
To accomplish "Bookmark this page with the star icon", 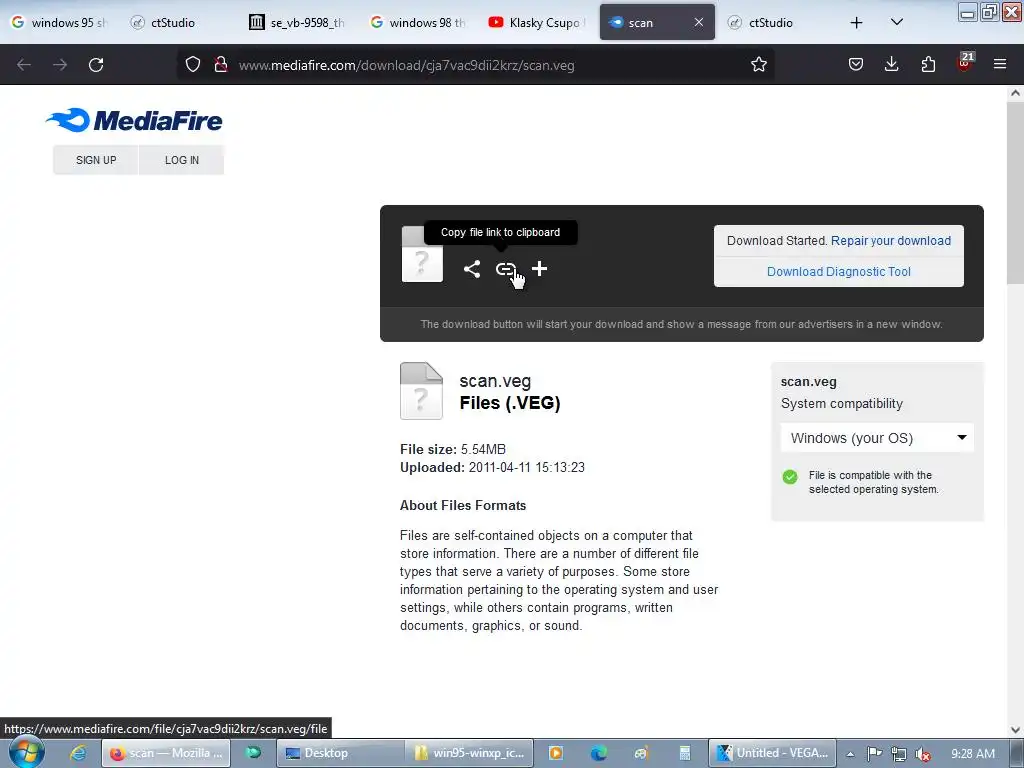I will [758, 65].
